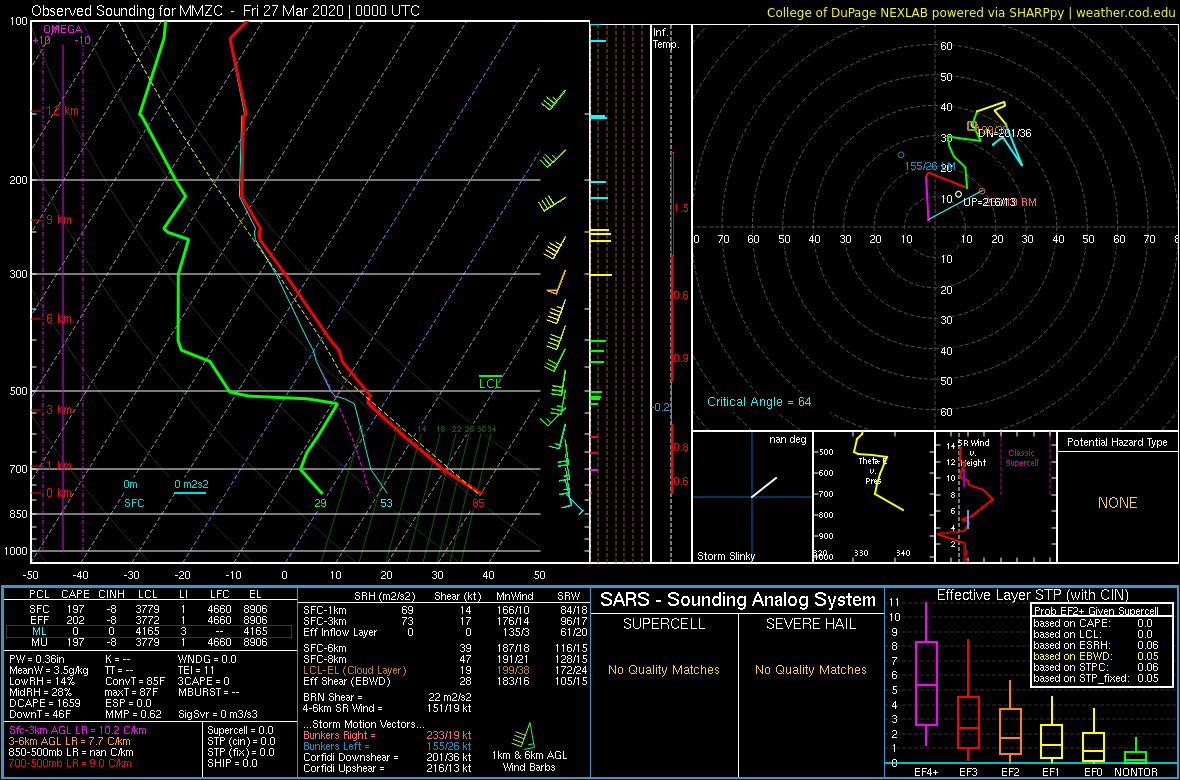The height and width of the screenshot is (780, 1180).
Task: Click the wetbulb value 53
Action: (x=387, y=503)
